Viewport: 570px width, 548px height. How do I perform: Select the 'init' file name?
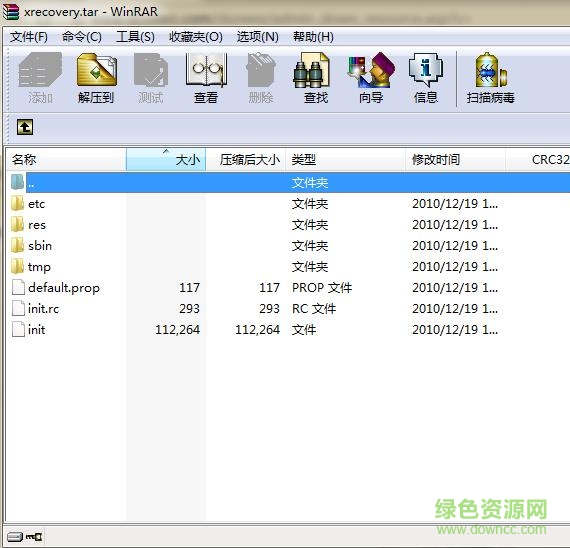37,330
